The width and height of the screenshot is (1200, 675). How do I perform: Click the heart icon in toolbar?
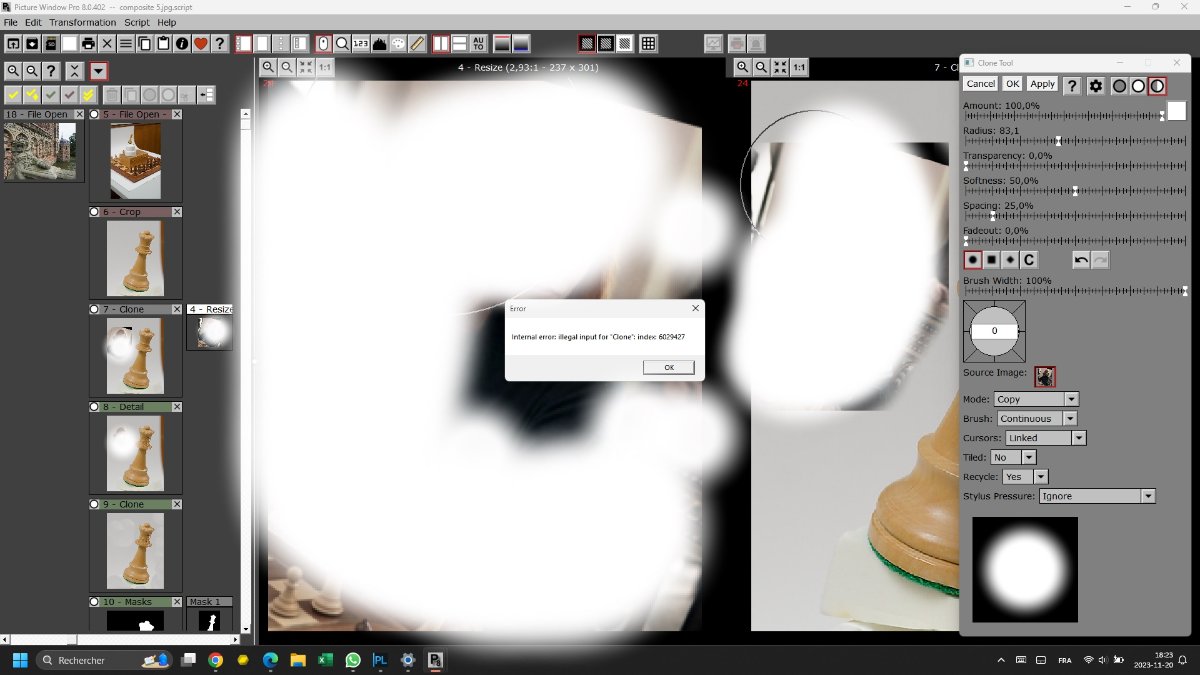click(200, 43)
